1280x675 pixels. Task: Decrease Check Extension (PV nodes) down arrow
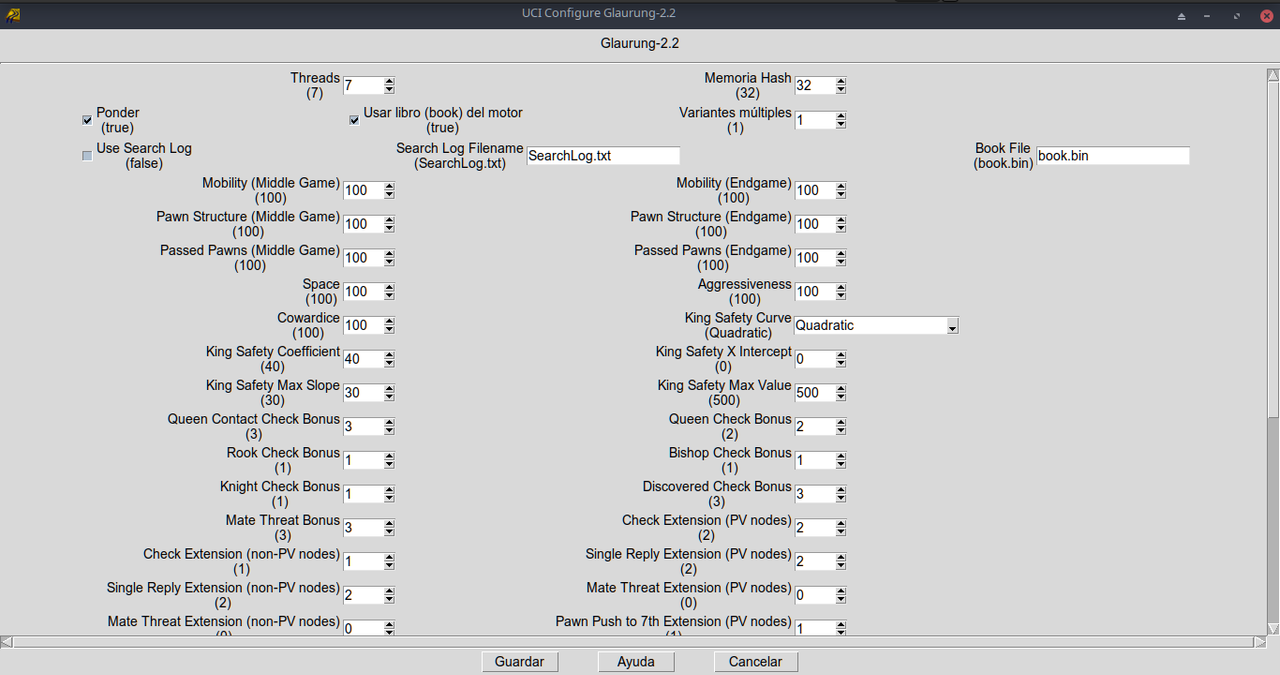tap(841, 533)
